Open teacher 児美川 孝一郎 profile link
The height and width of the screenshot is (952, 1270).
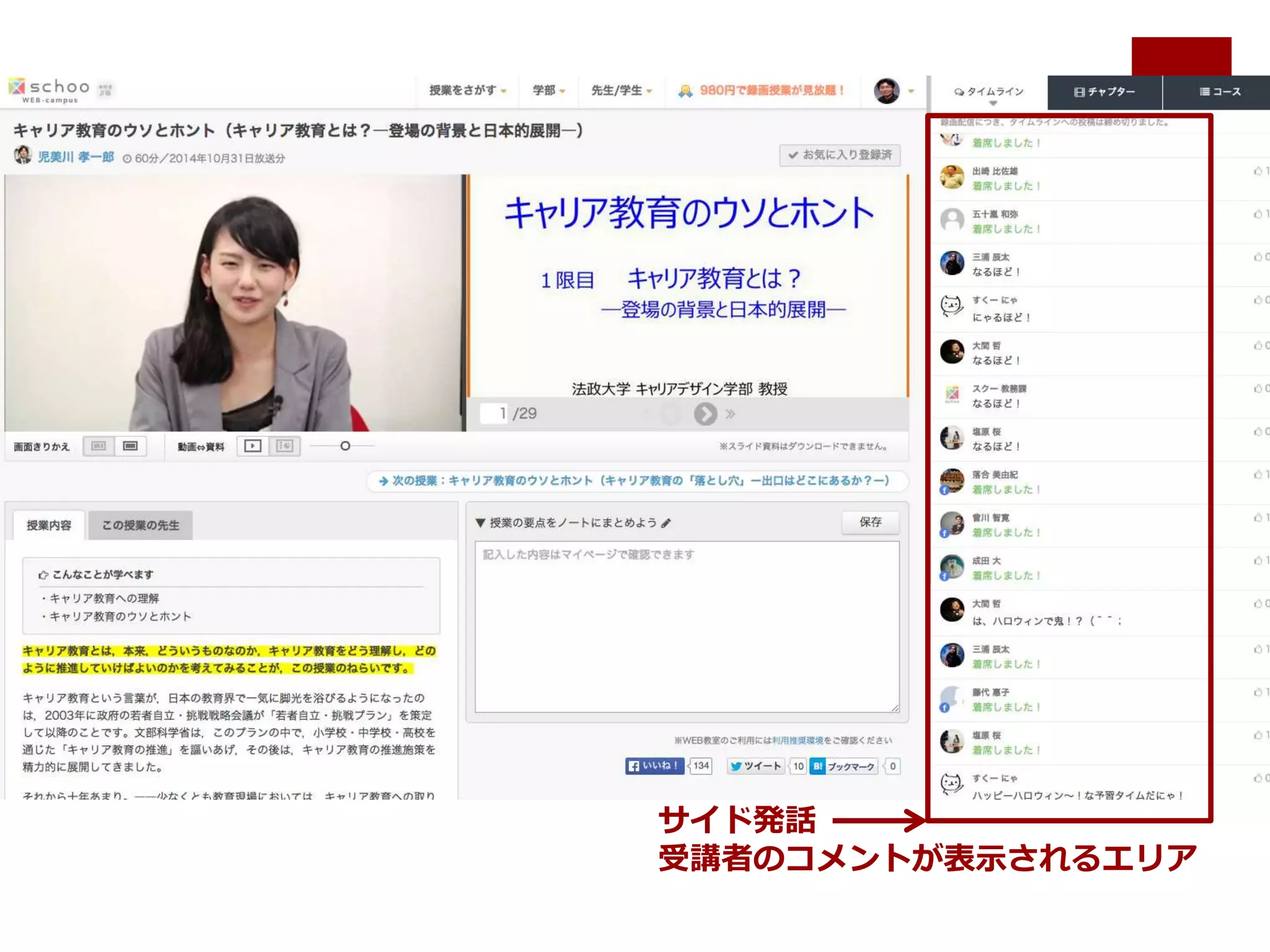point(76,157)
